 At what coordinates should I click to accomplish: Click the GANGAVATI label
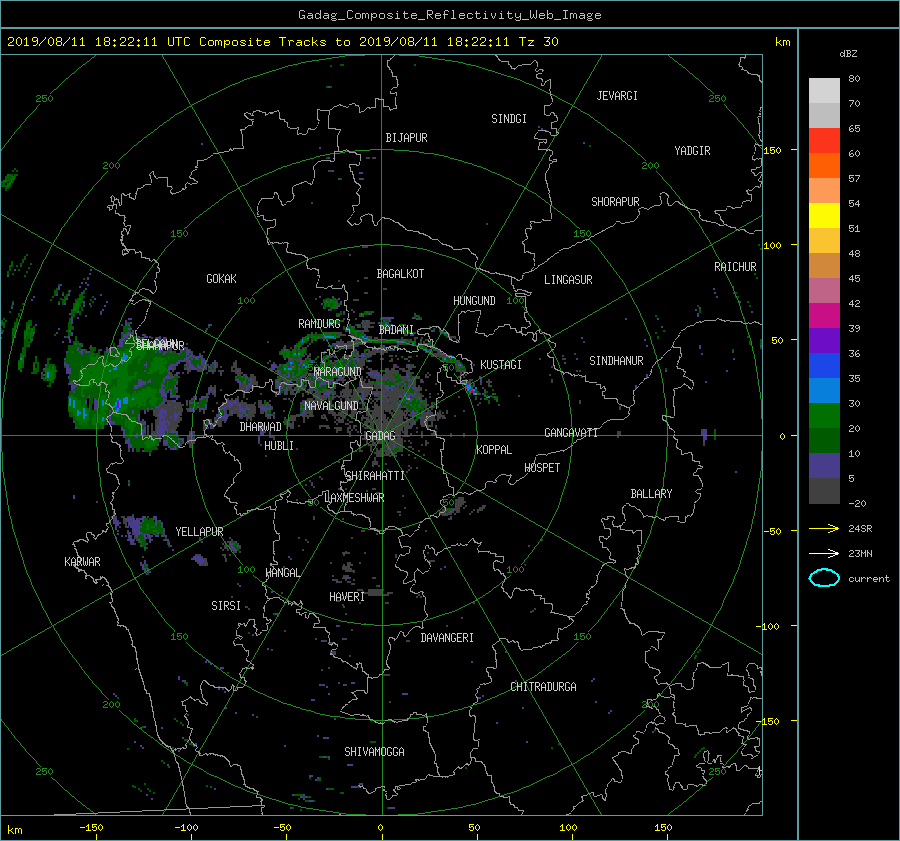coord(571,432)
